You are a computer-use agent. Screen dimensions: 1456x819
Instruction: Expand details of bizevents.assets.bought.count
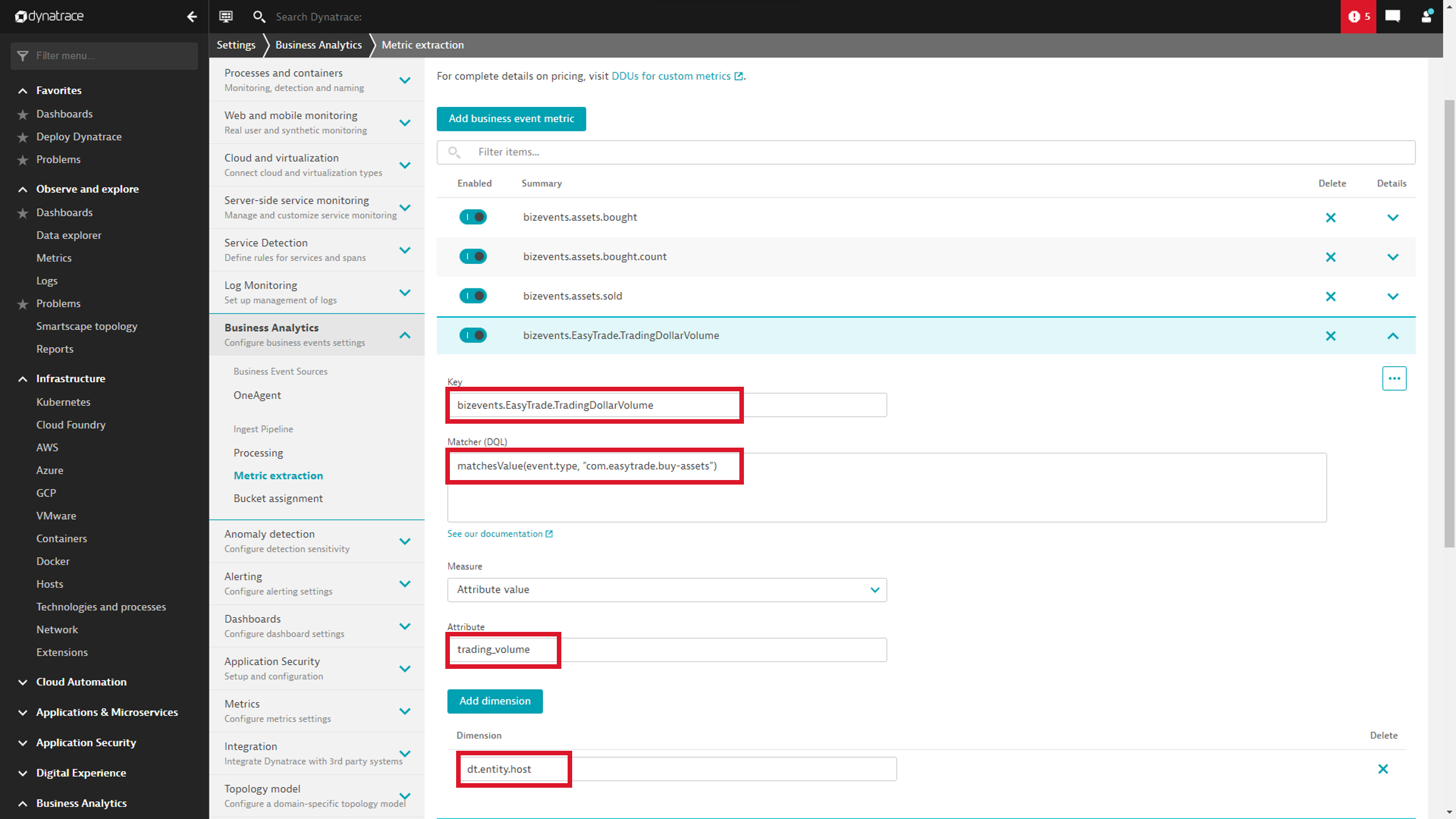1393,257
